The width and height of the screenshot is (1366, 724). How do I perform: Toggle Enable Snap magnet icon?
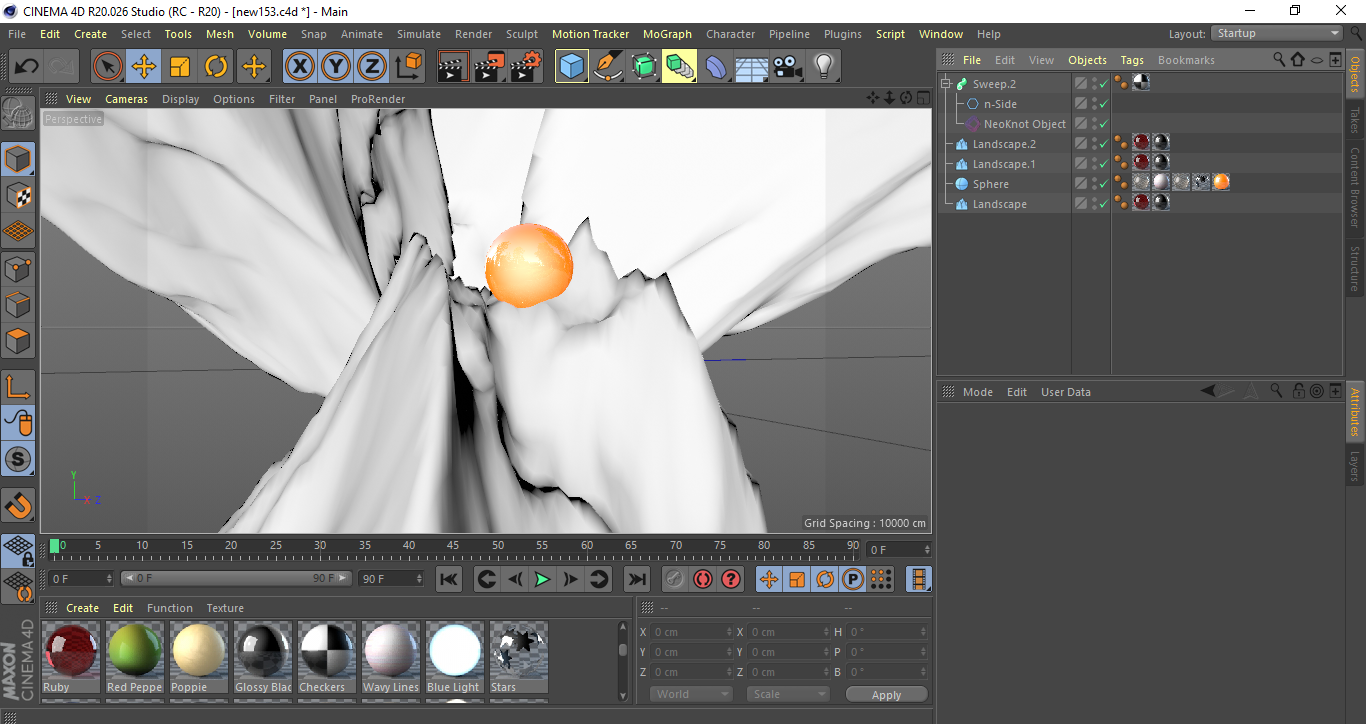pos(18,505)
